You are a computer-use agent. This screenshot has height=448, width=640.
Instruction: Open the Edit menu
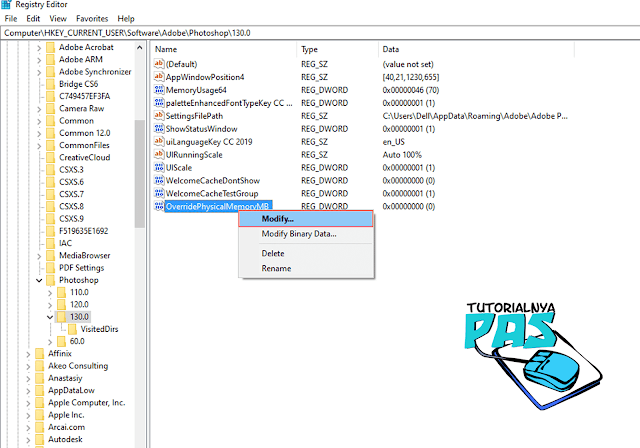point(33,19)
